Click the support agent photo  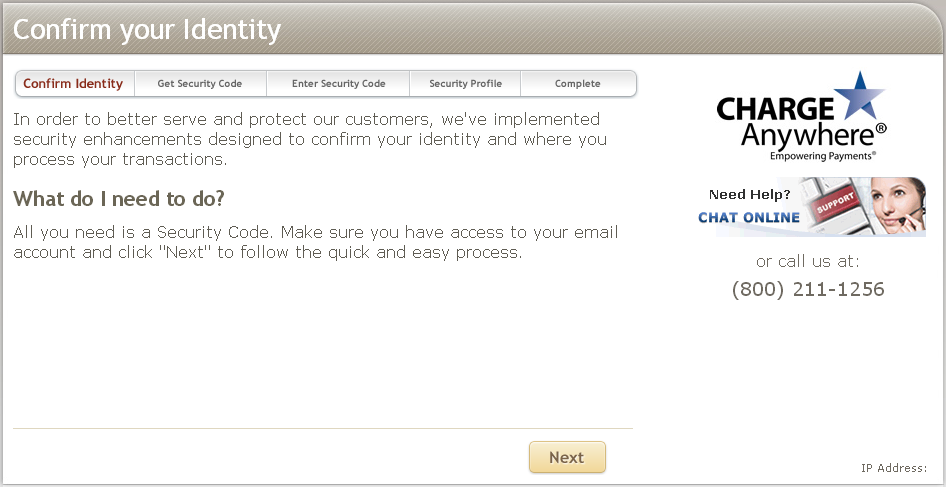pyautogui.click(x=898, y=206)
